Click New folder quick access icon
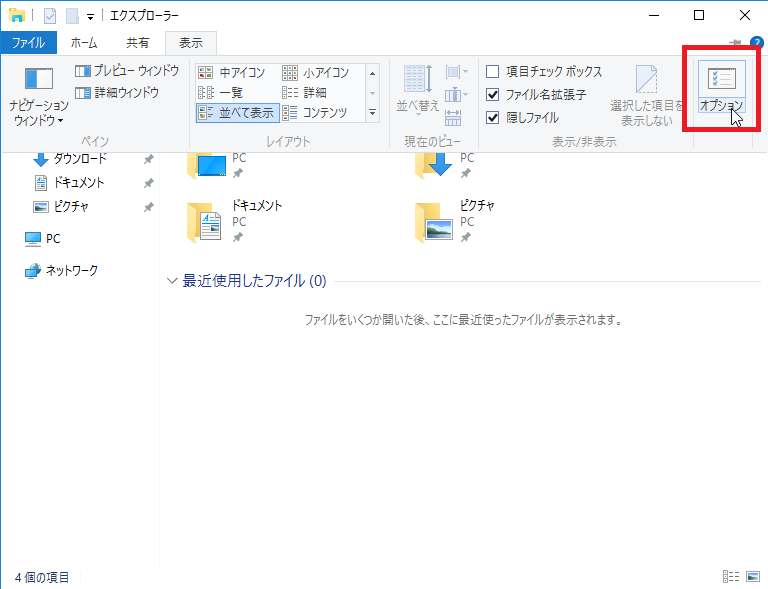Screen dimensions: 768x589 pyautogui.click(x=72, y=16)
